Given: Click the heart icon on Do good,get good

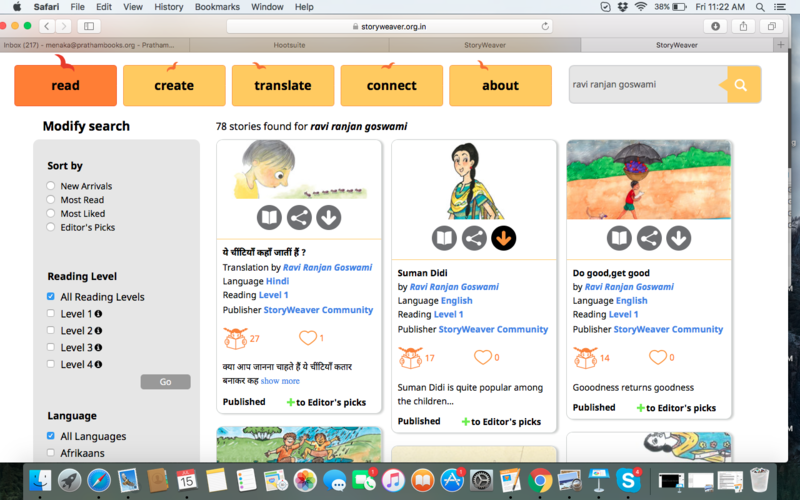Looking at the screenshot, I should click(658, 357).
